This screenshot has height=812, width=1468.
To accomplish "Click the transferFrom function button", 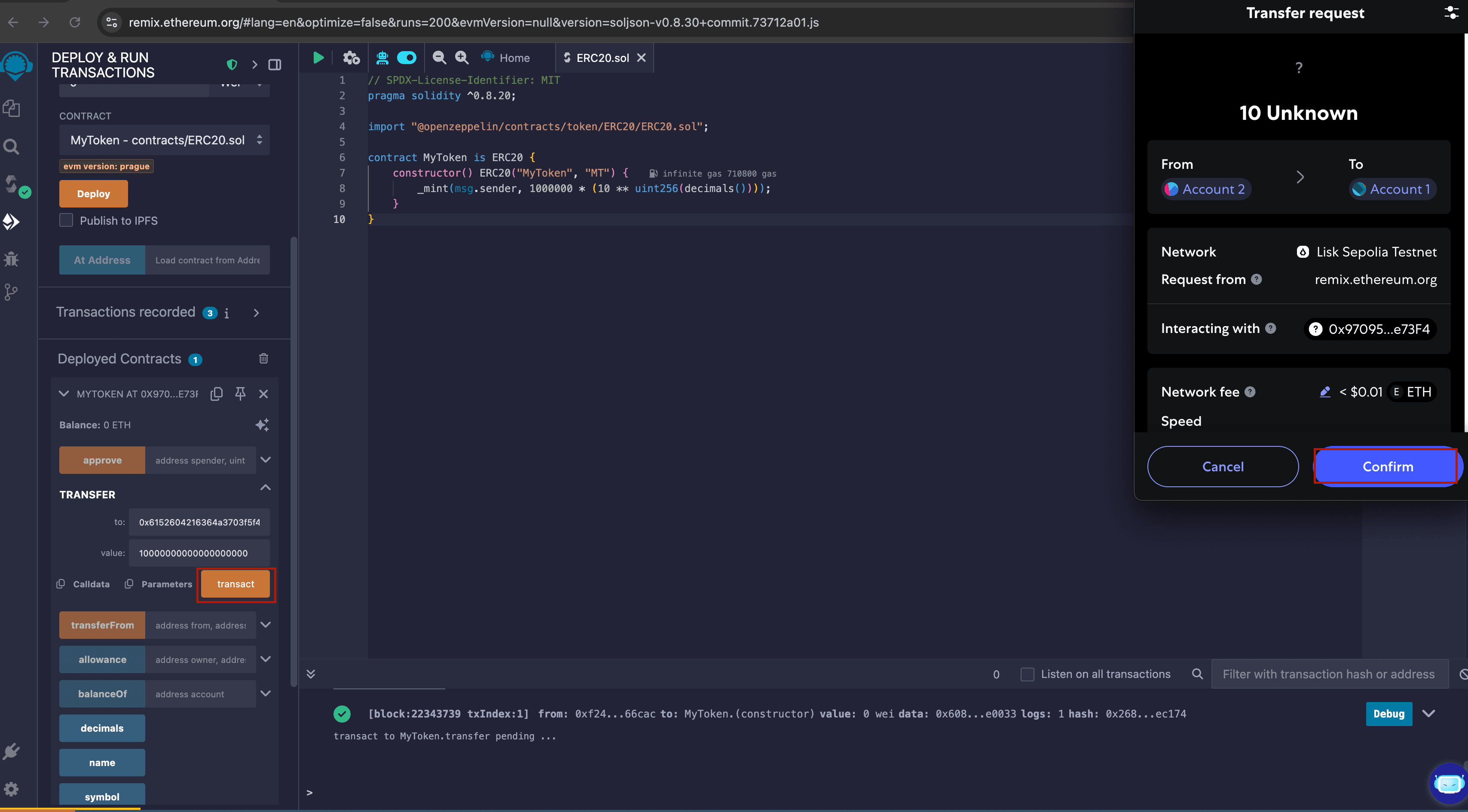I will click(102, 625).
